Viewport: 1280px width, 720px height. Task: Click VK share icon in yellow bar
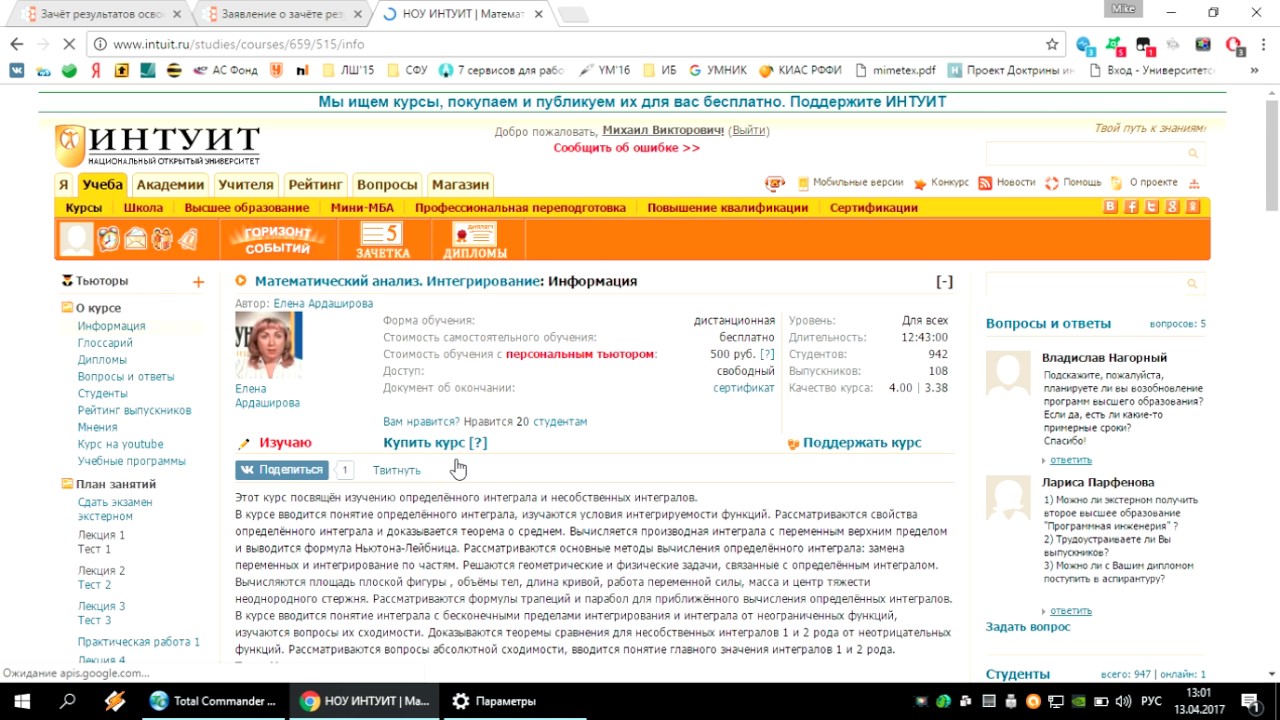click(x=1110, y=207)
